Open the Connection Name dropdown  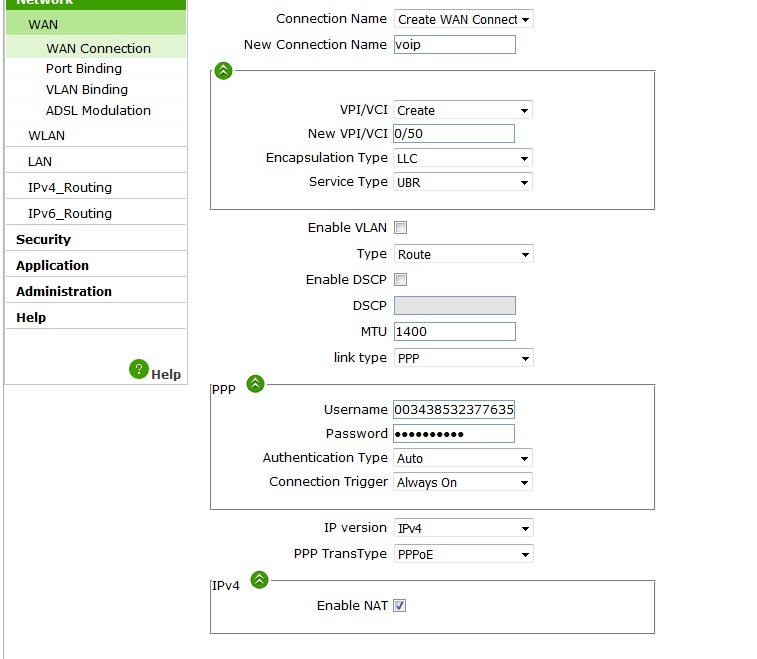point(464,19)
